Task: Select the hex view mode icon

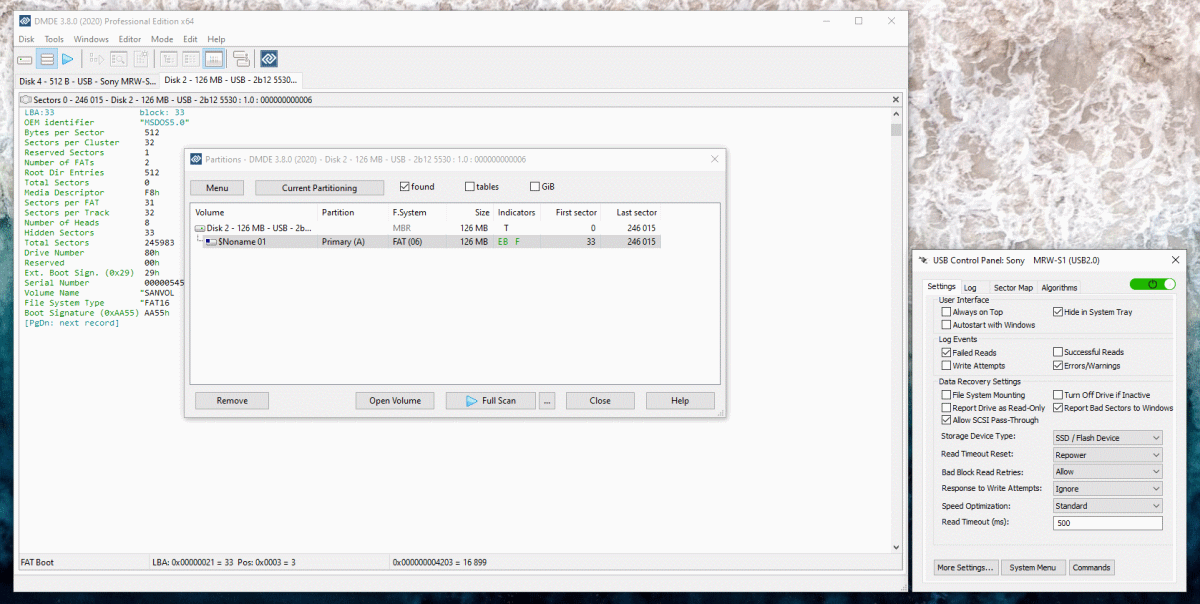Action: pyautogui.click(x=213, y=59)
